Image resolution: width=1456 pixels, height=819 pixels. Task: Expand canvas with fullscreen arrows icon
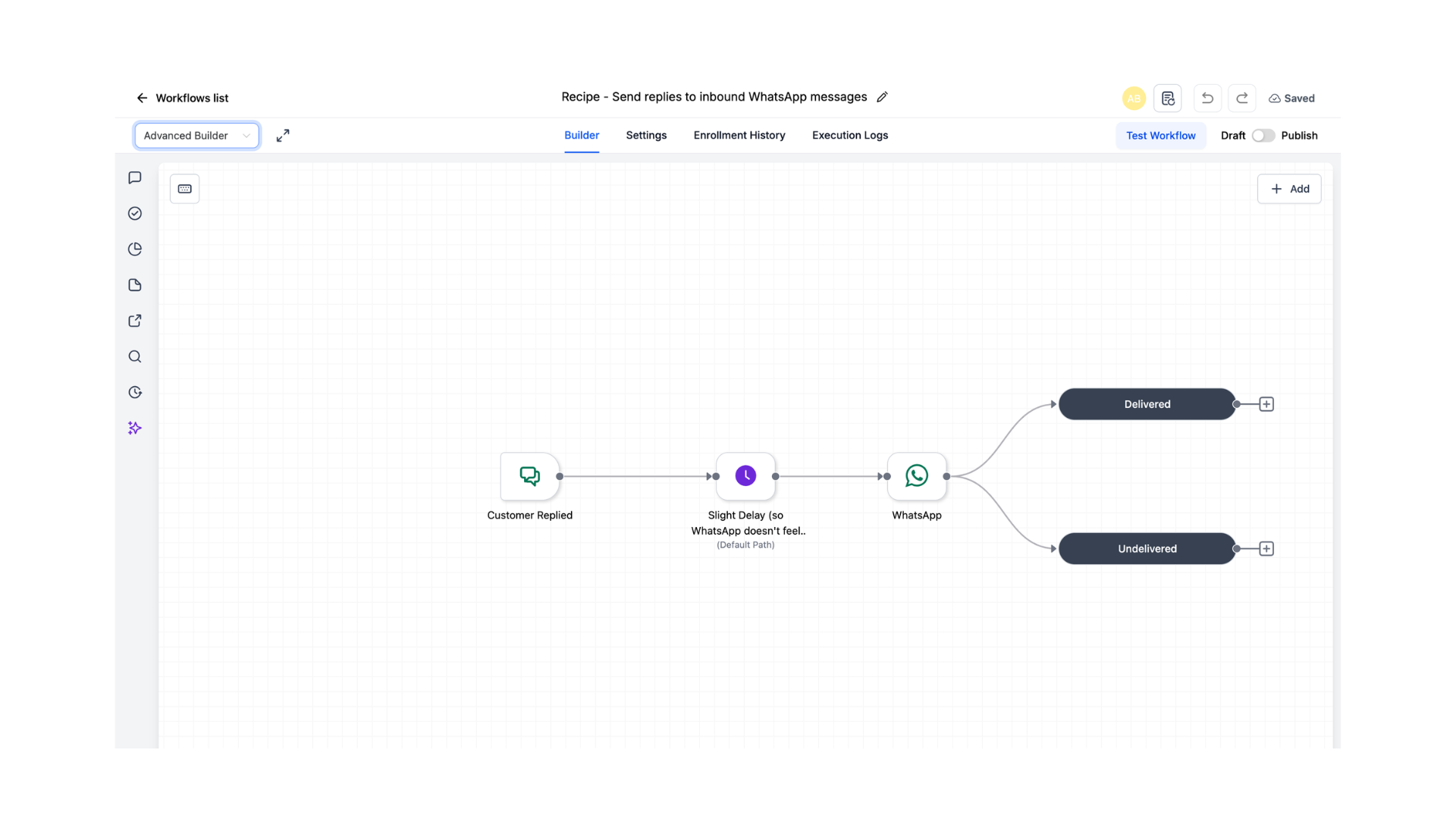click(x=283, y=136)
